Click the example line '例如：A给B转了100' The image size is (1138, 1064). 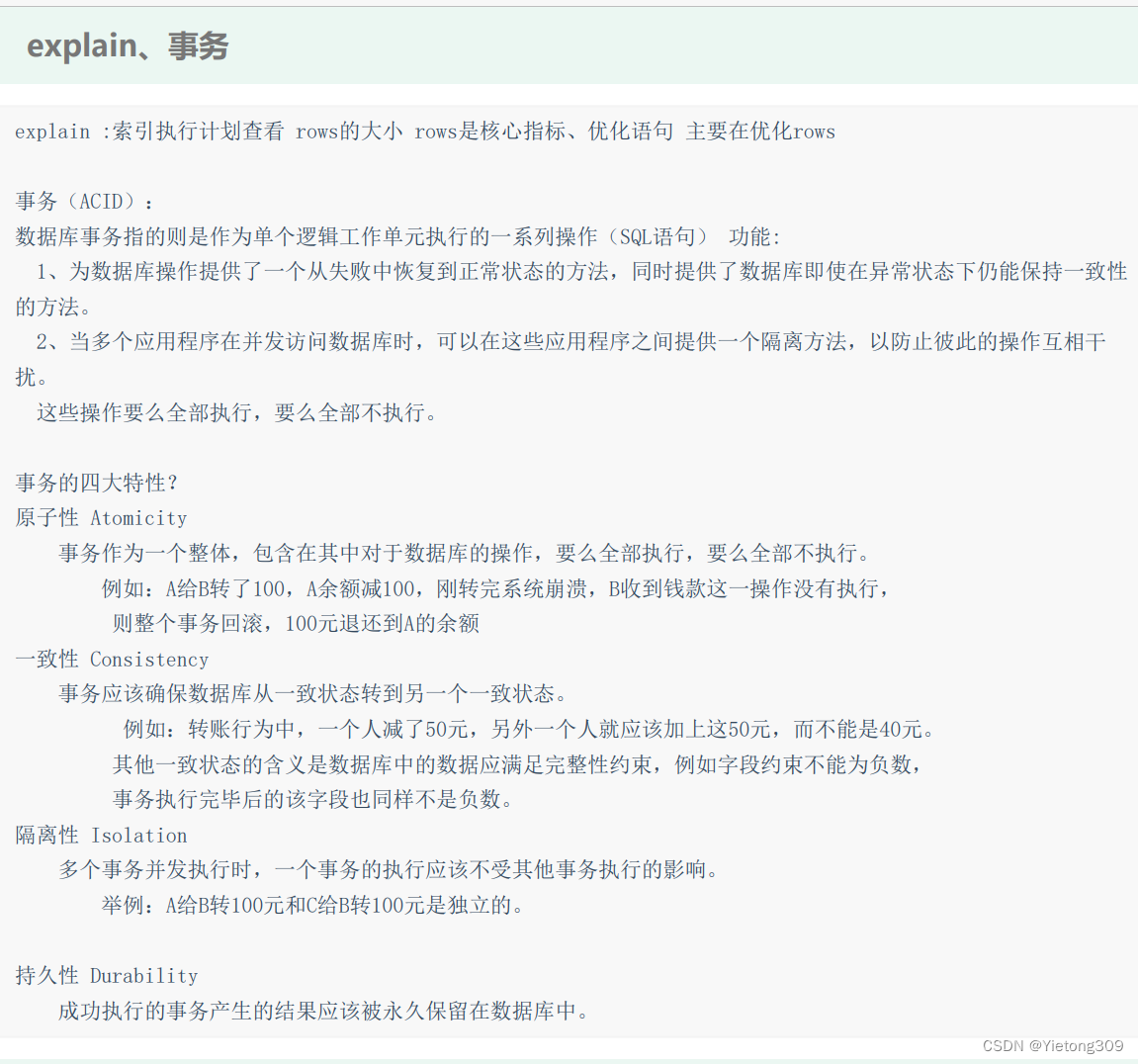click(x=495, y=588)
